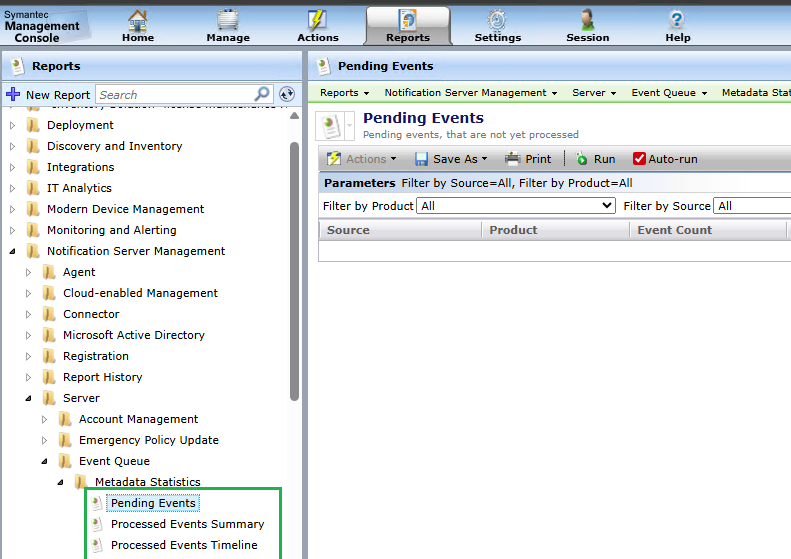Click the report document icon beside Pending Events title
This screenshot has width=791, height=559.
tap(331, 126)
